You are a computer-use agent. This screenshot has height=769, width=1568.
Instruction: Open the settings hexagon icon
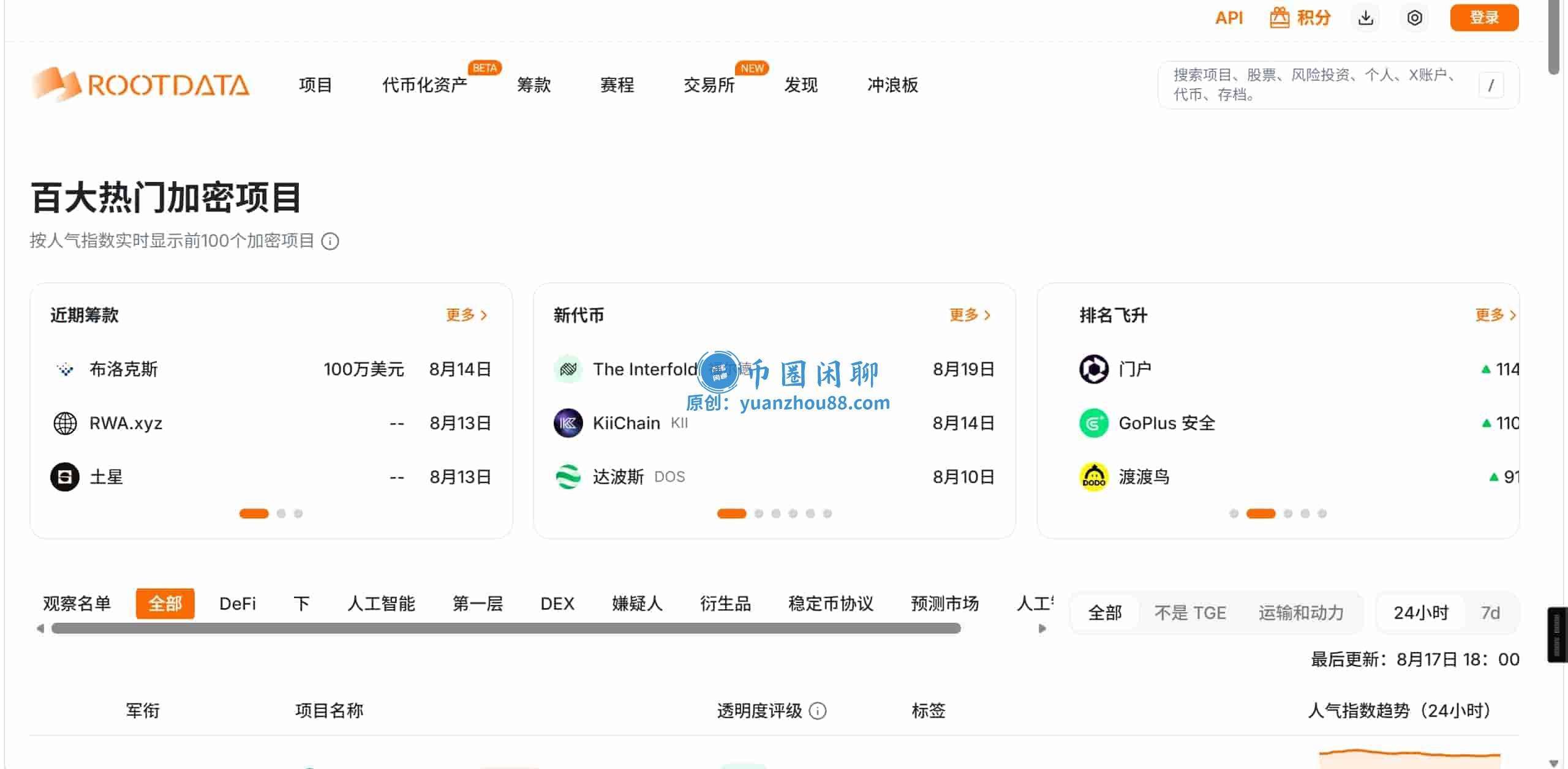pyautogui.click(x=1414, y=18)
